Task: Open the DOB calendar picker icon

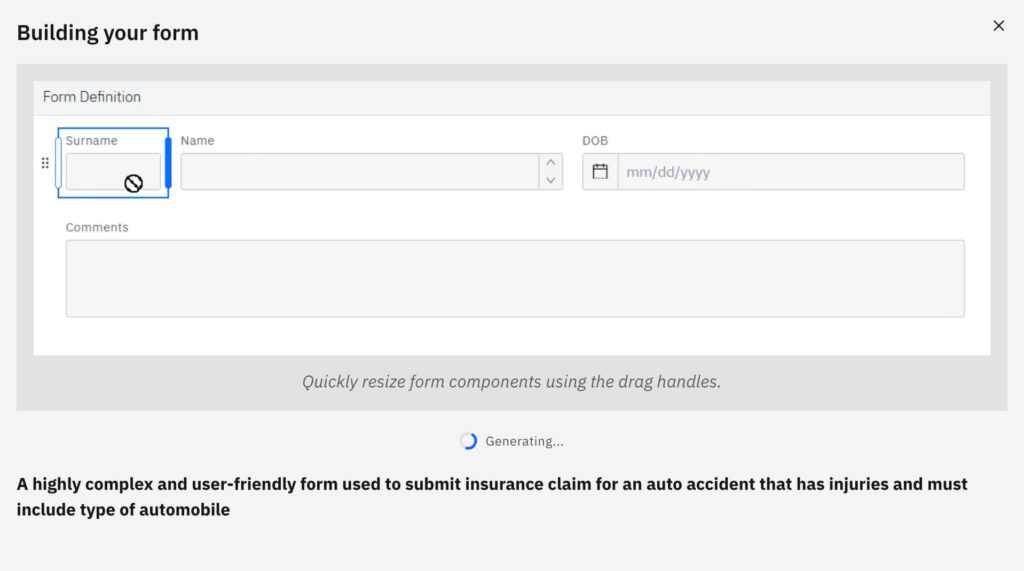Action: (600, 172)
